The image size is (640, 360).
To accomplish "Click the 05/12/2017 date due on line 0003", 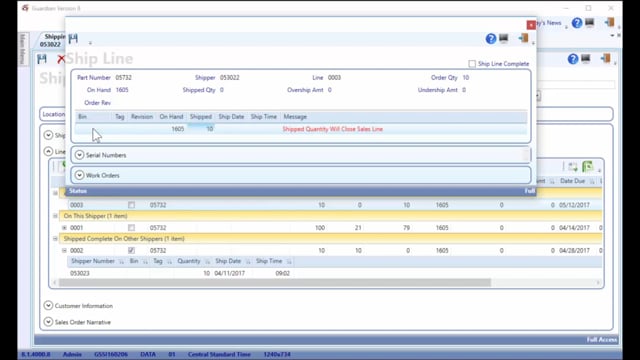I will (574, 205).
